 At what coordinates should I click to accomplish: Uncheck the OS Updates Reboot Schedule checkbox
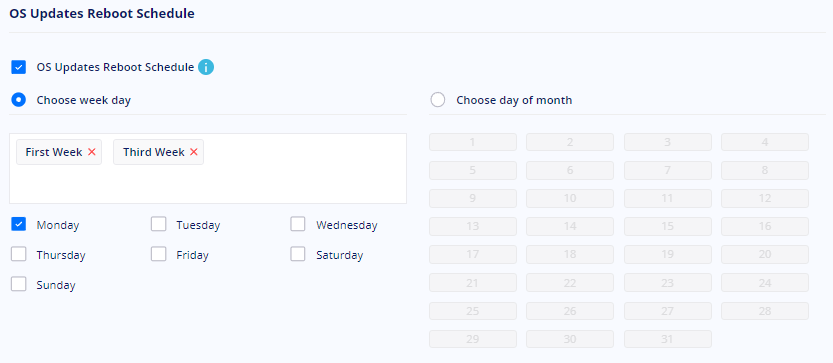(19, 67)
